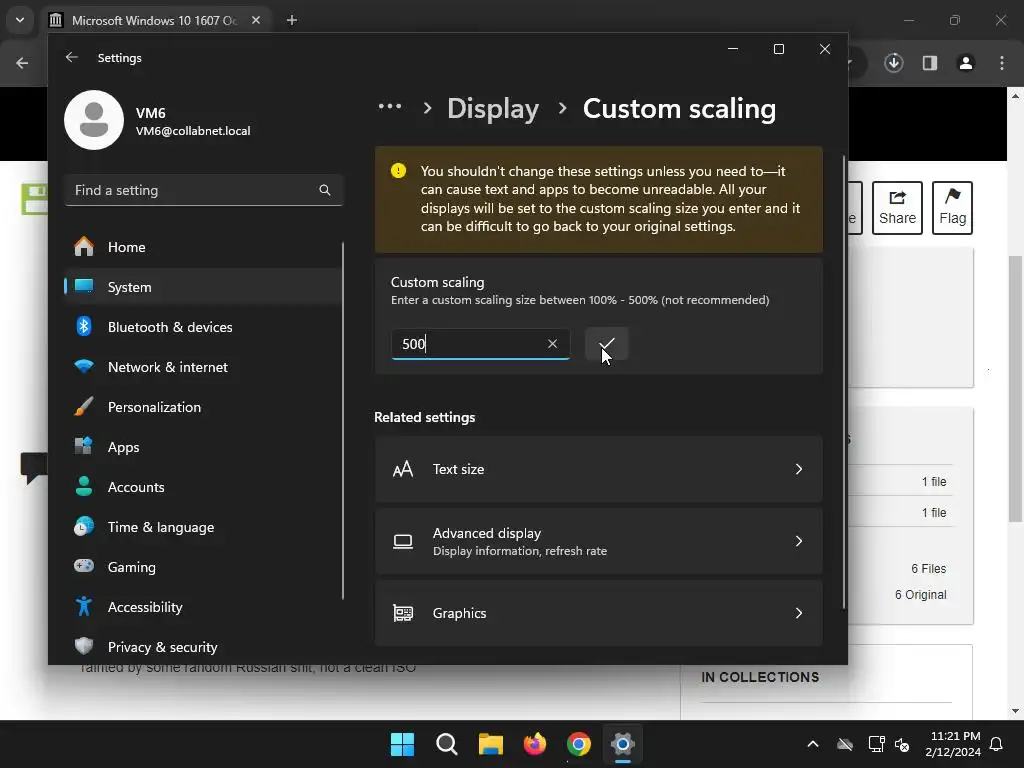Screen dimensions: 1024x768
Task: Launch Firefox from taskbar
Action: coord(535,744)
